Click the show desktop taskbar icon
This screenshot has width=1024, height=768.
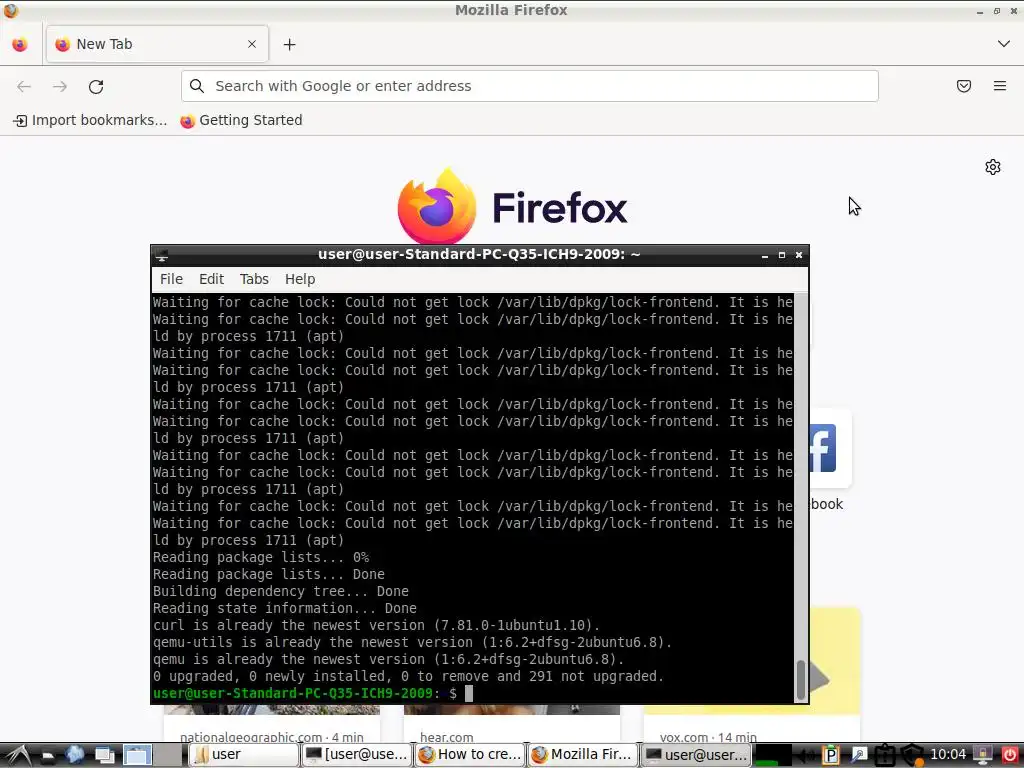[104, 755]
